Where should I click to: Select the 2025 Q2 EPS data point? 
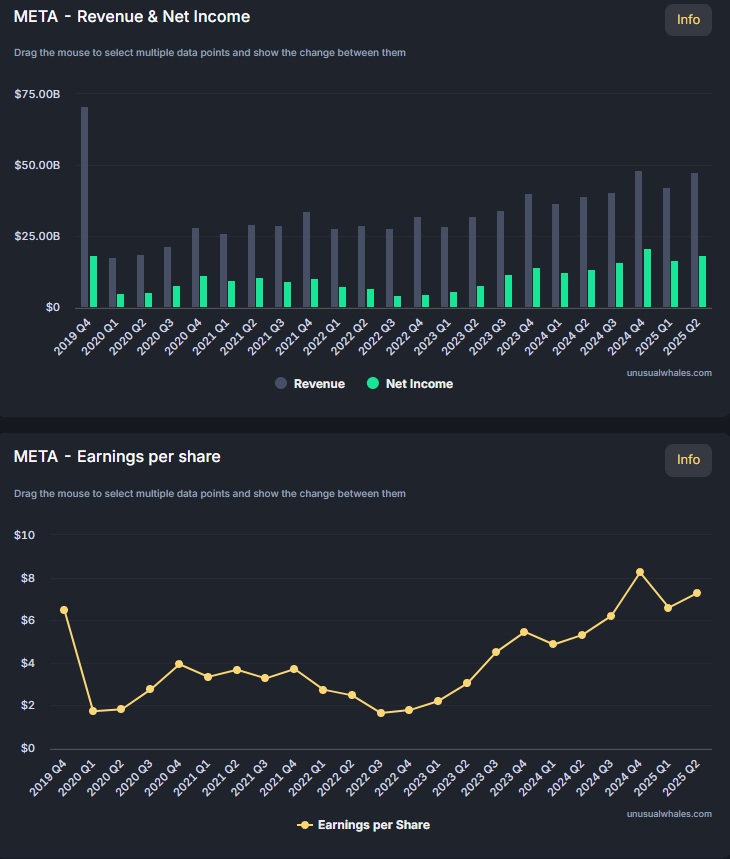697,593
